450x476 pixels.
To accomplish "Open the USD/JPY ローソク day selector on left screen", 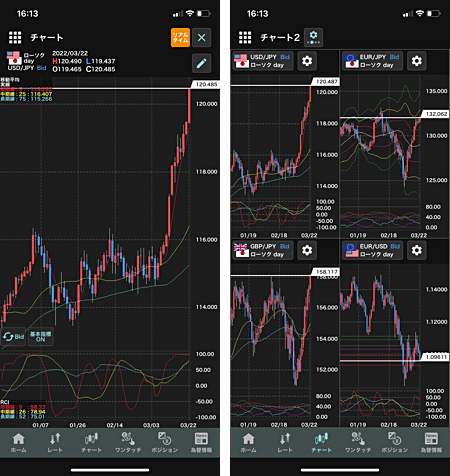I will click(x=26, y=61).
